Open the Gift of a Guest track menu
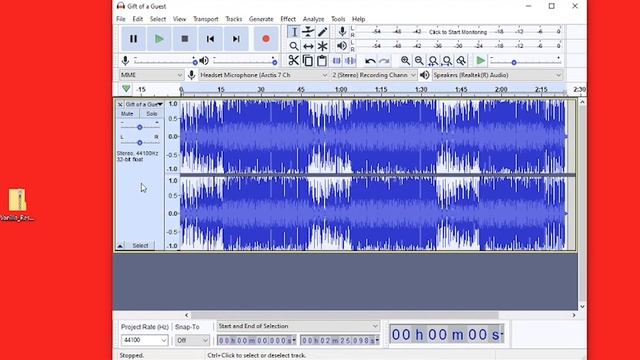Screen dimensions: 640x360 click(x=144, y=104)
